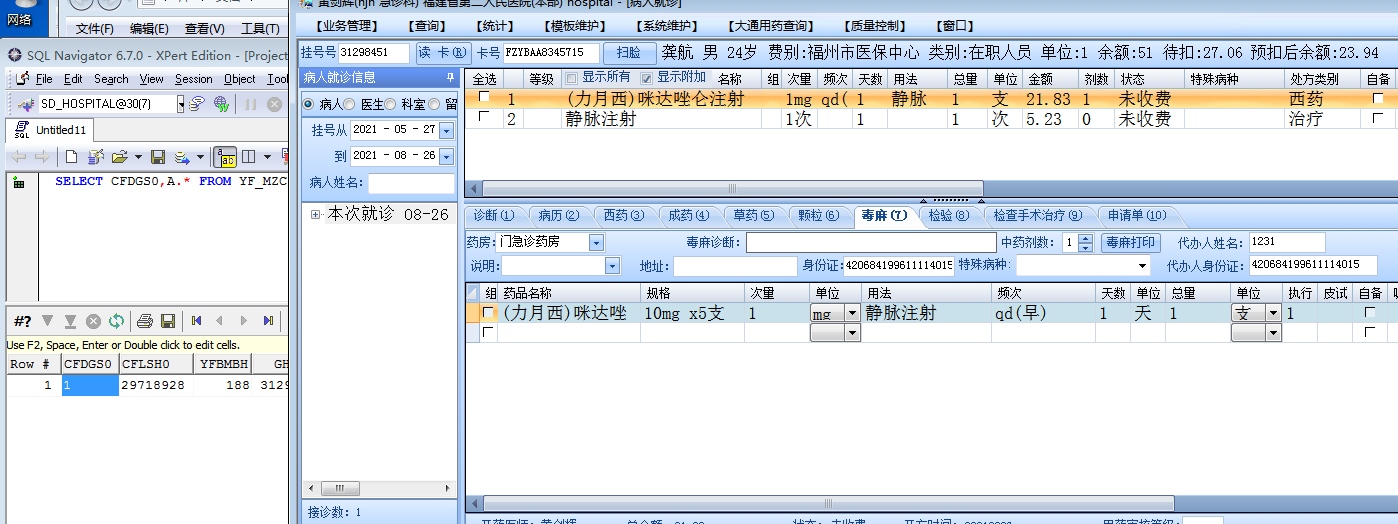Image resolution: width=1398 pixels, height=524 pixels.
Task: Open the 【质量控制】 menu
Action: pos(874,27)
